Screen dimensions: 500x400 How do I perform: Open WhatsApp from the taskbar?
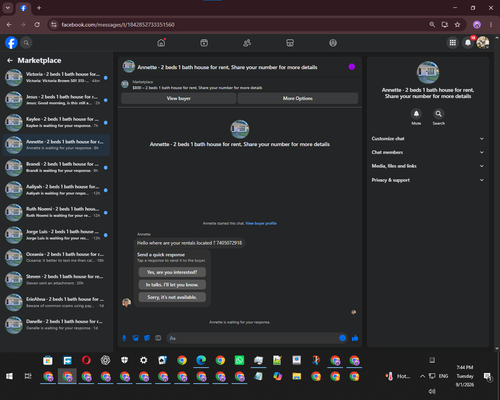(239, 360)
